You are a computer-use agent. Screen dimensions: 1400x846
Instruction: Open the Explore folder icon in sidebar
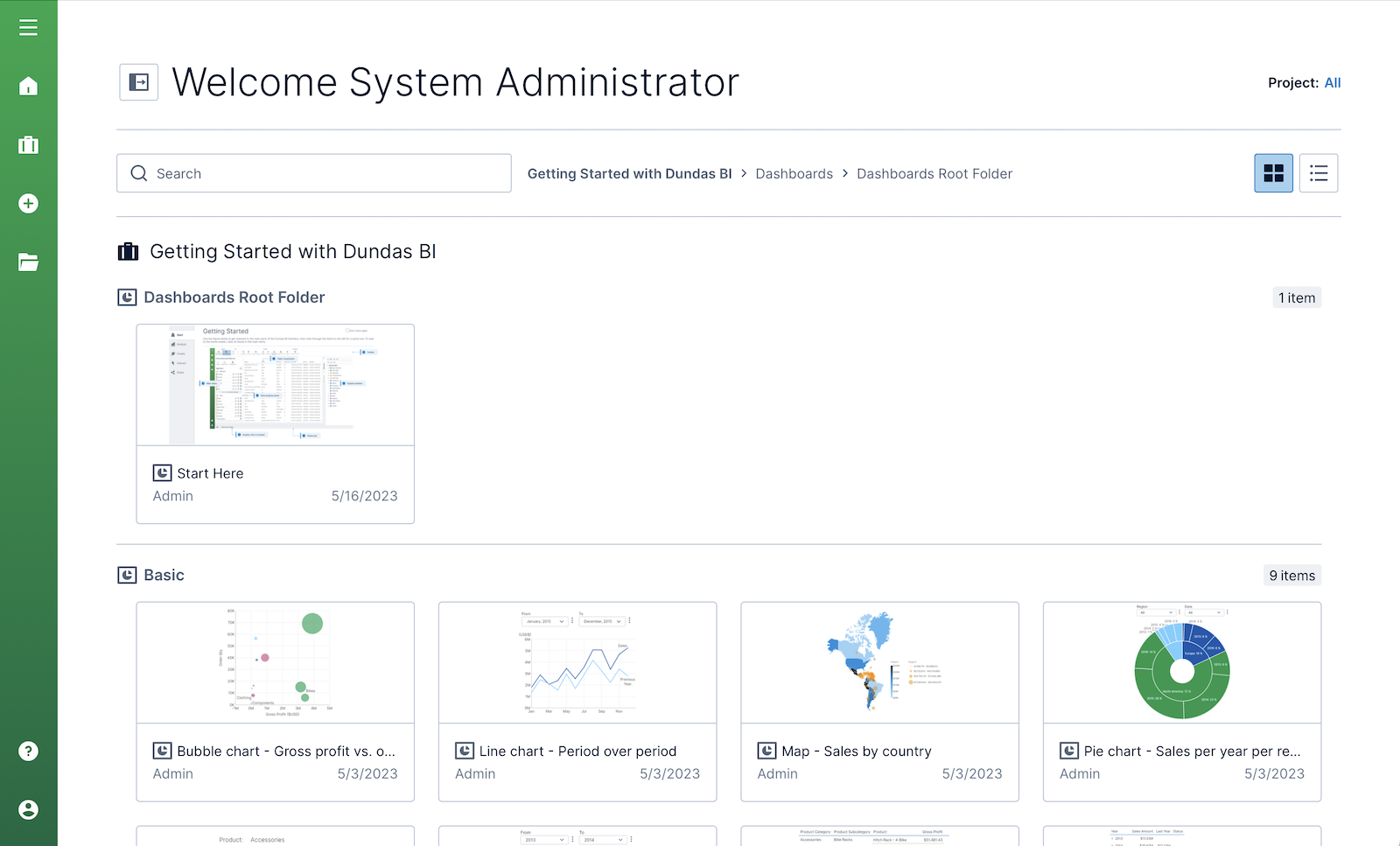[28, 262]
